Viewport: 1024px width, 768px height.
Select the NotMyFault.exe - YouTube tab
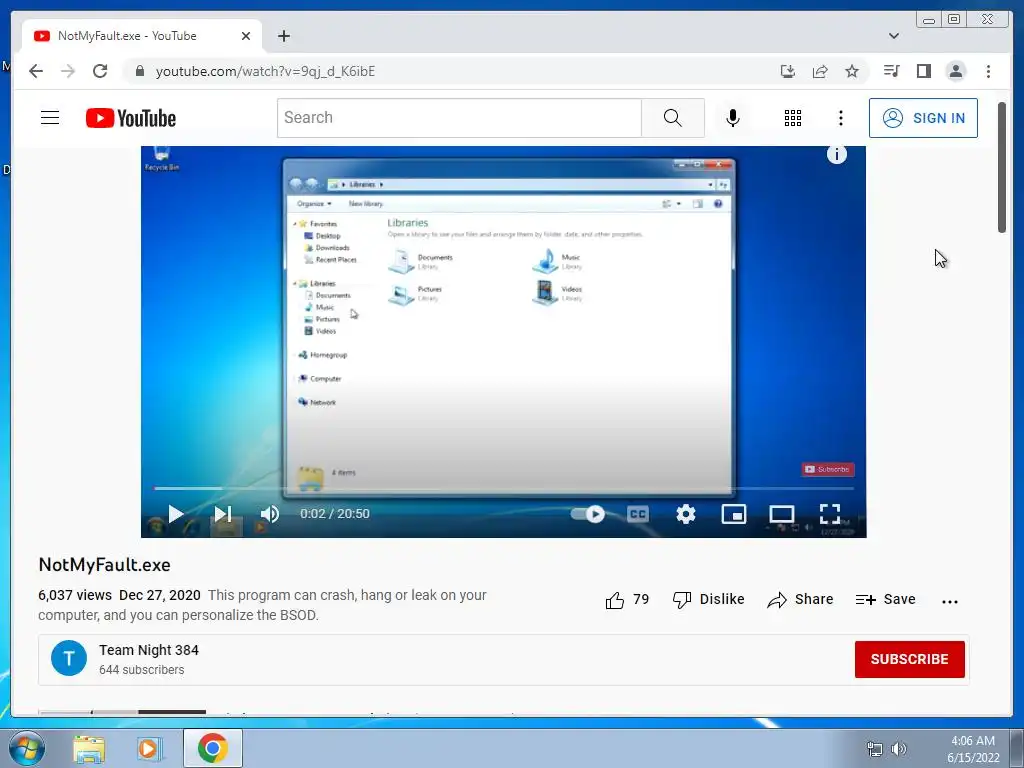point(142,36)
